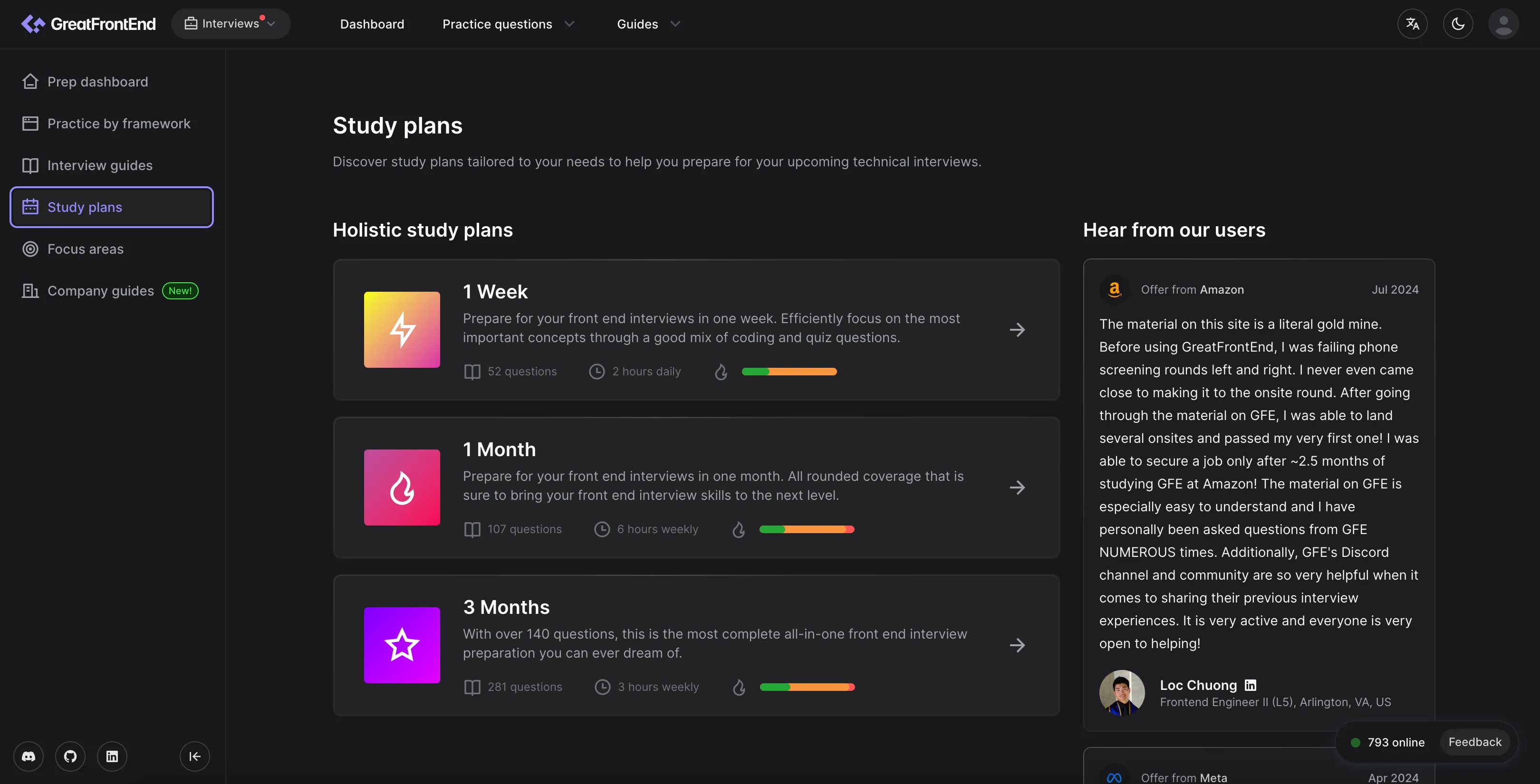Screen dimensions: 1540x784
Task: Click the 281 questions book icon
Action: (472, 687)
